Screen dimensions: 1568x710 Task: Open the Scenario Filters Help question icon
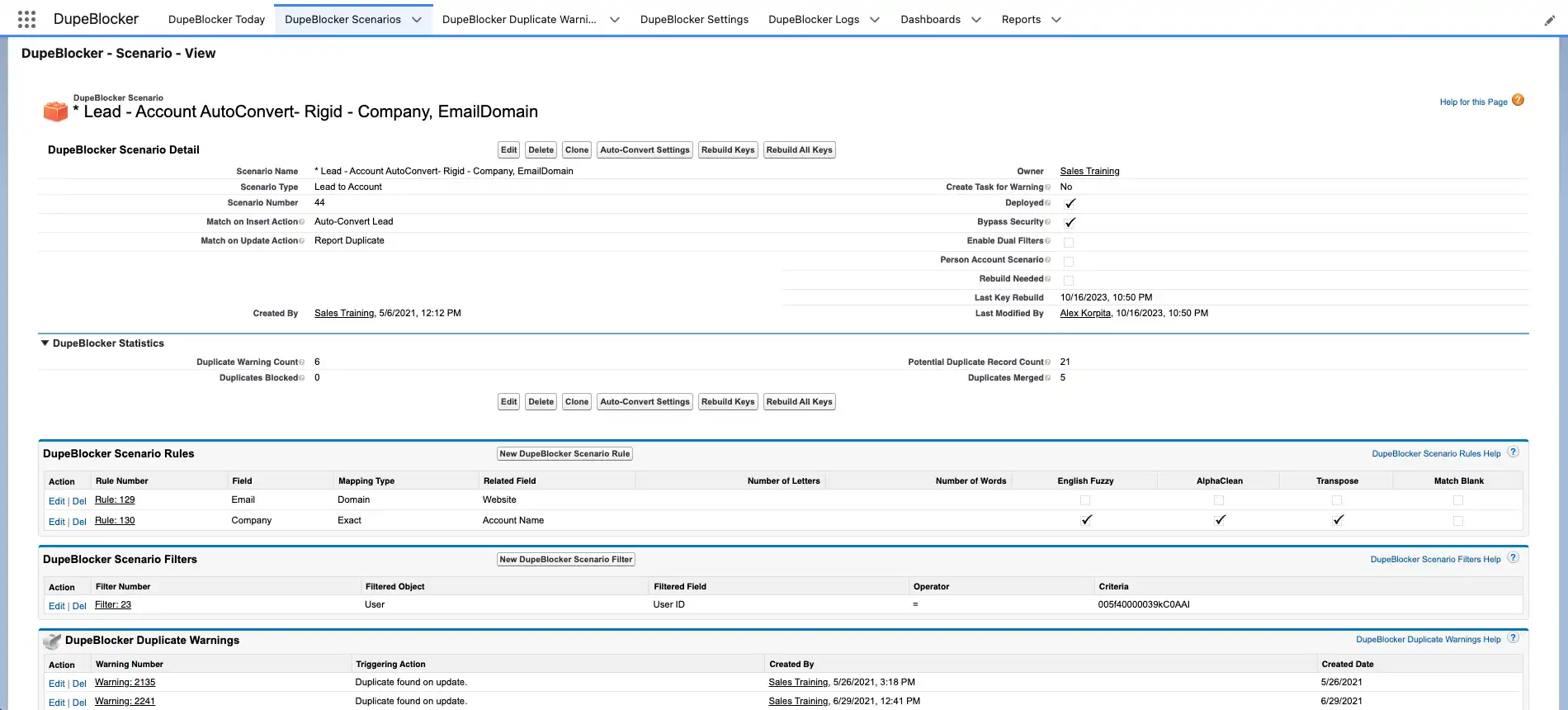[x=1513, y=558]
